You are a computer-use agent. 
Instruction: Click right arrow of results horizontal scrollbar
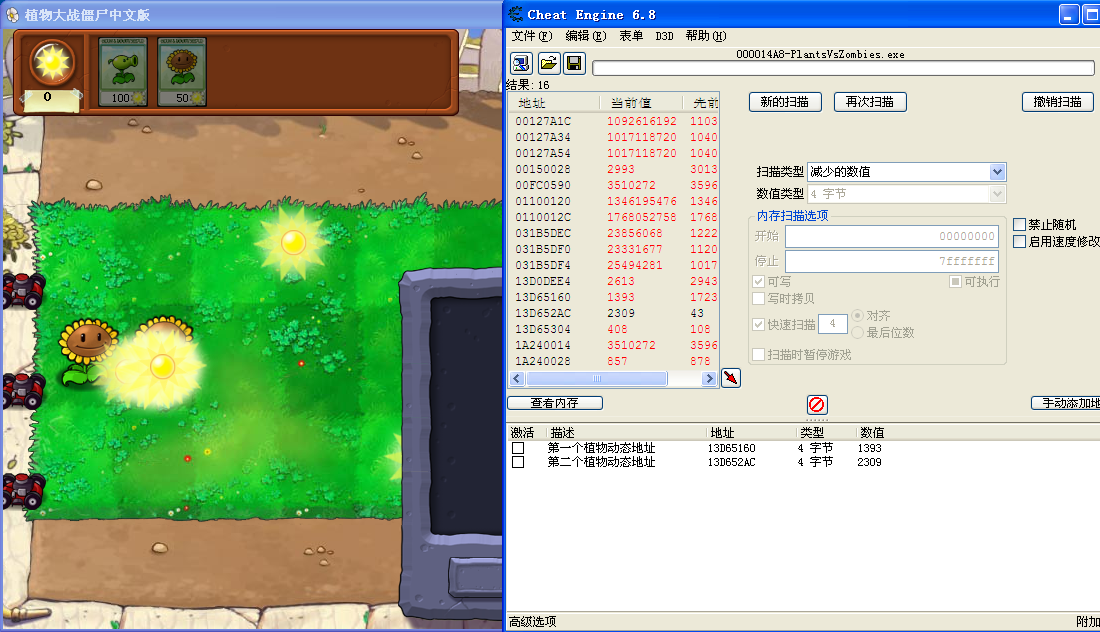pyautogui.click(x=709, y=379)
